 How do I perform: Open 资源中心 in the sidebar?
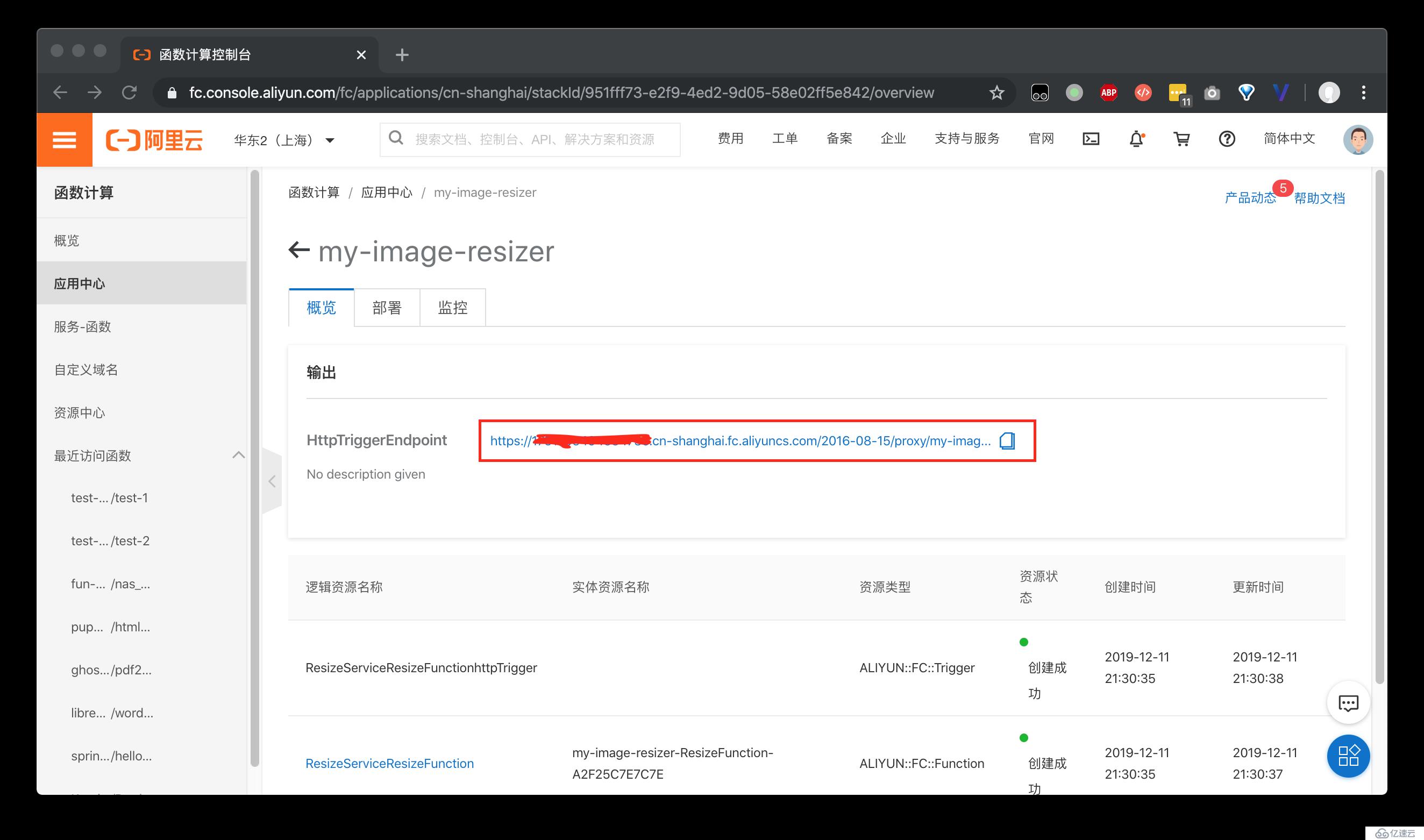141,412
